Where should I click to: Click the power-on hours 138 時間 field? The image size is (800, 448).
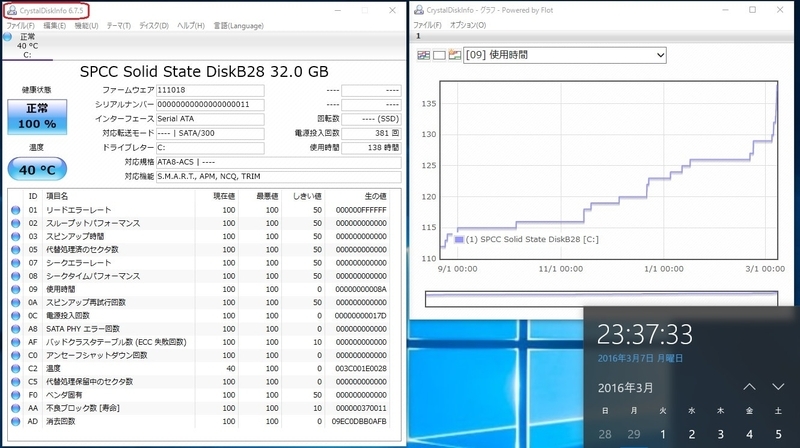pyautogui.click(x=371, y=147)
